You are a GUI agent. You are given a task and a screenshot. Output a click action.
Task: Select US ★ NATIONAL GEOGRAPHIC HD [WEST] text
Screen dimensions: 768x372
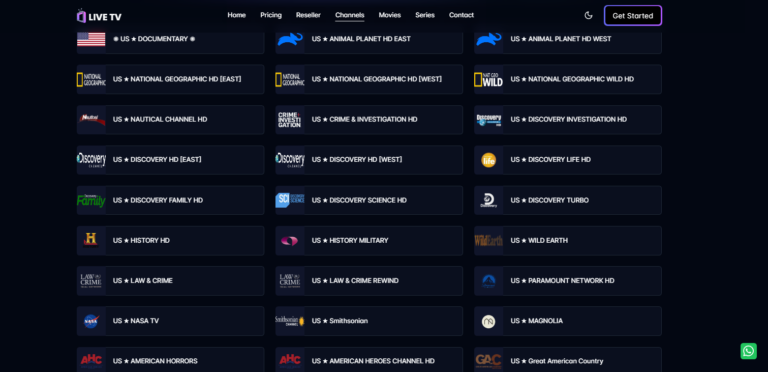coord(377,79)
